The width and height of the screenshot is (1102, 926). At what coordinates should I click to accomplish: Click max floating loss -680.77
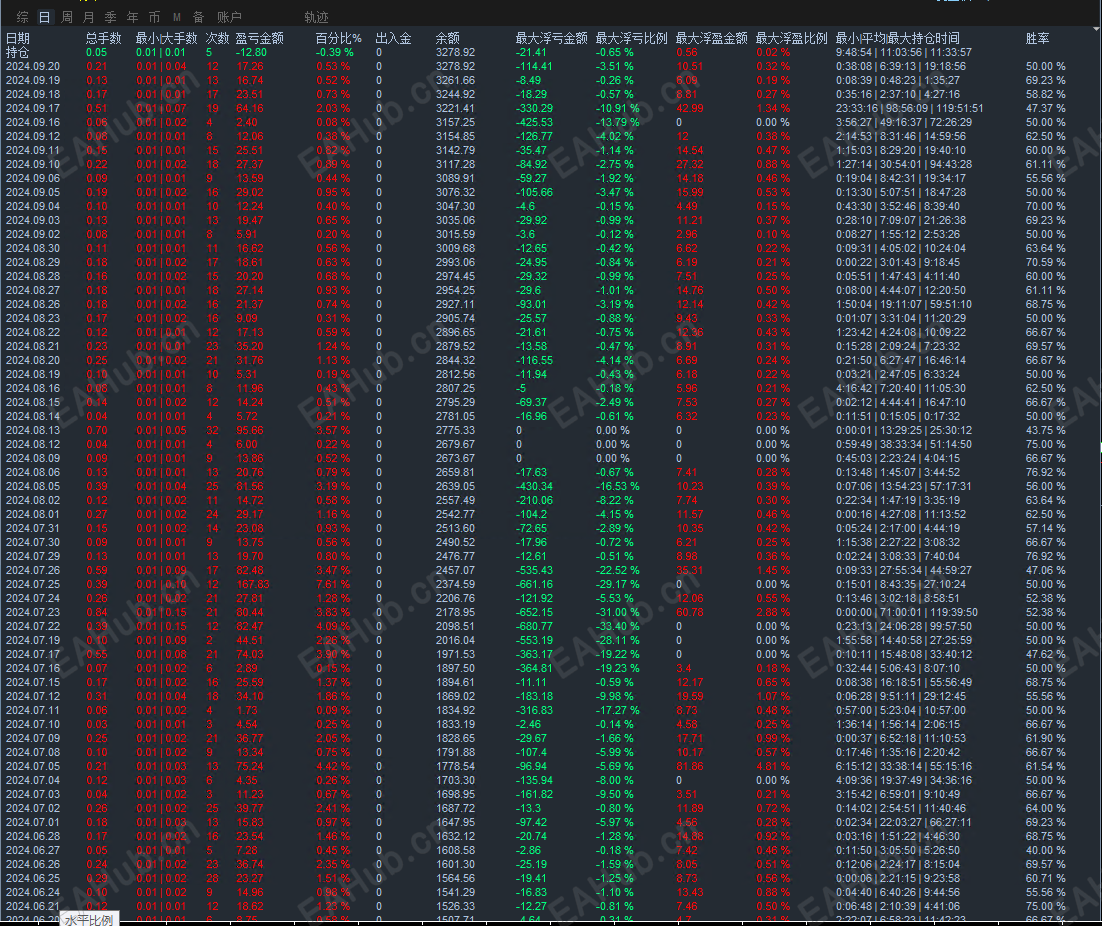[534, 627]
